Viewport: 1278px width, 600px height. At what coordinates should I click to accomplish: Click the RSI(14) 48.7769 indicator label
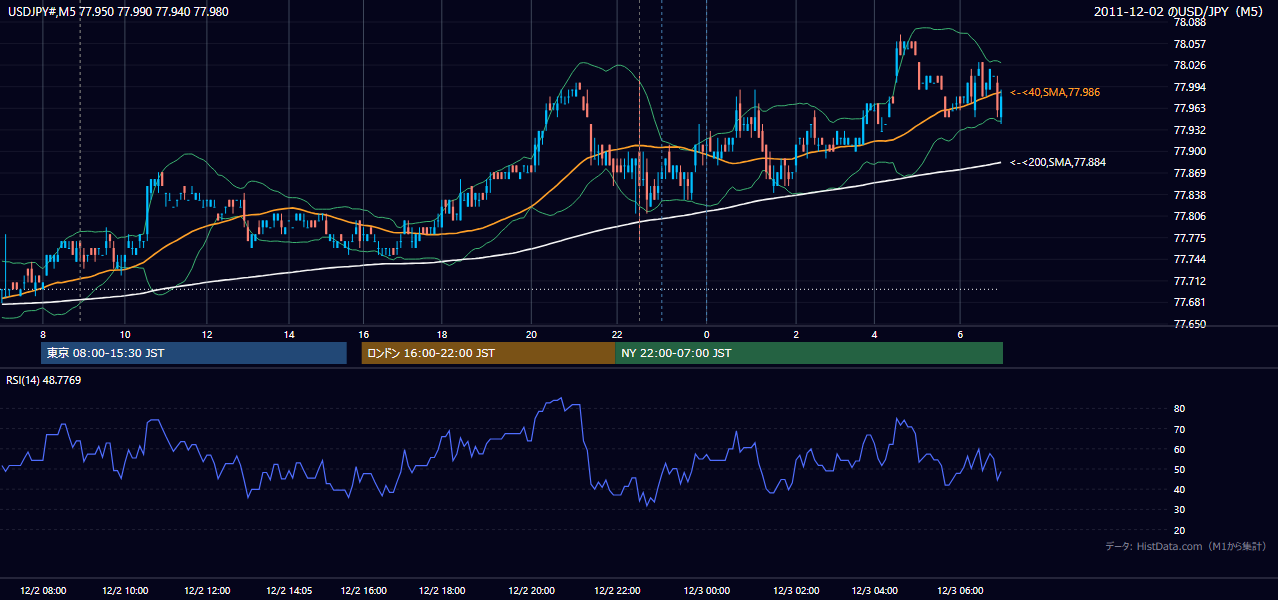[x=44, y=380]
